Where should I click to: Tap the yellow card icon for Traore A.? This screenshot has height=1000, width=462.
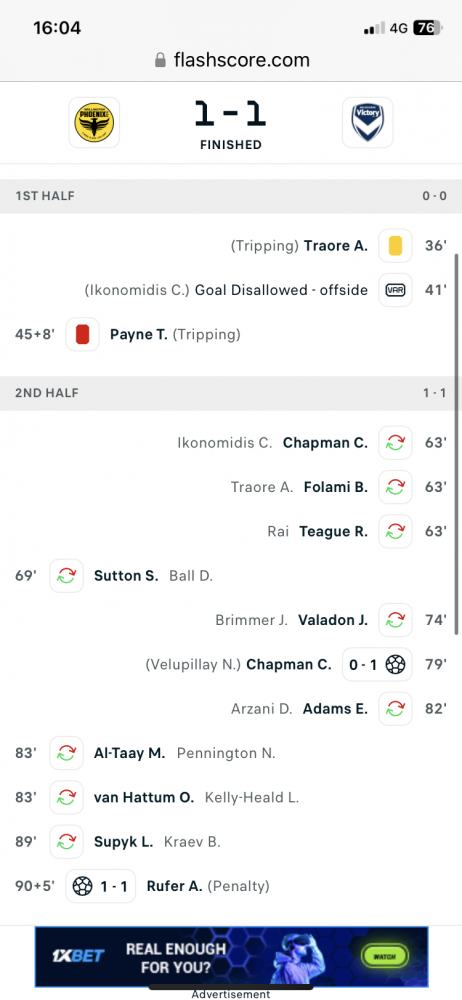click(395, 246)
